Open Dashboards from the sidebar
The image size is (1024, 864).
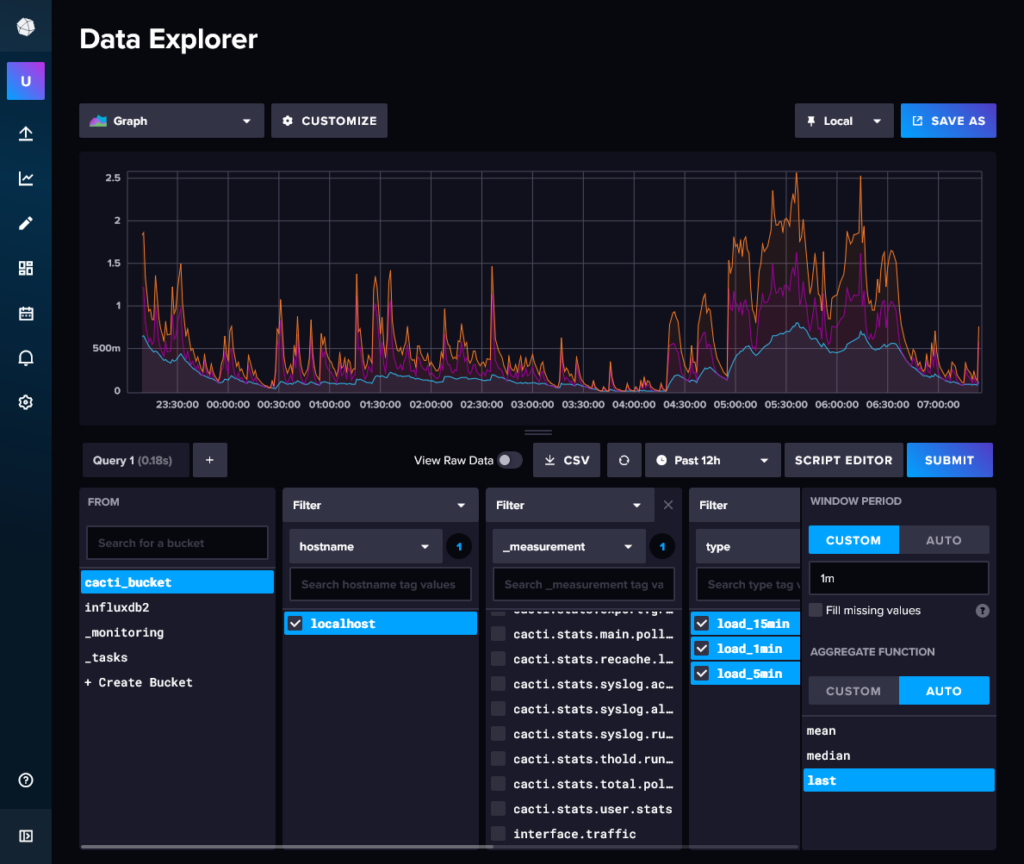tap(25, 268)
